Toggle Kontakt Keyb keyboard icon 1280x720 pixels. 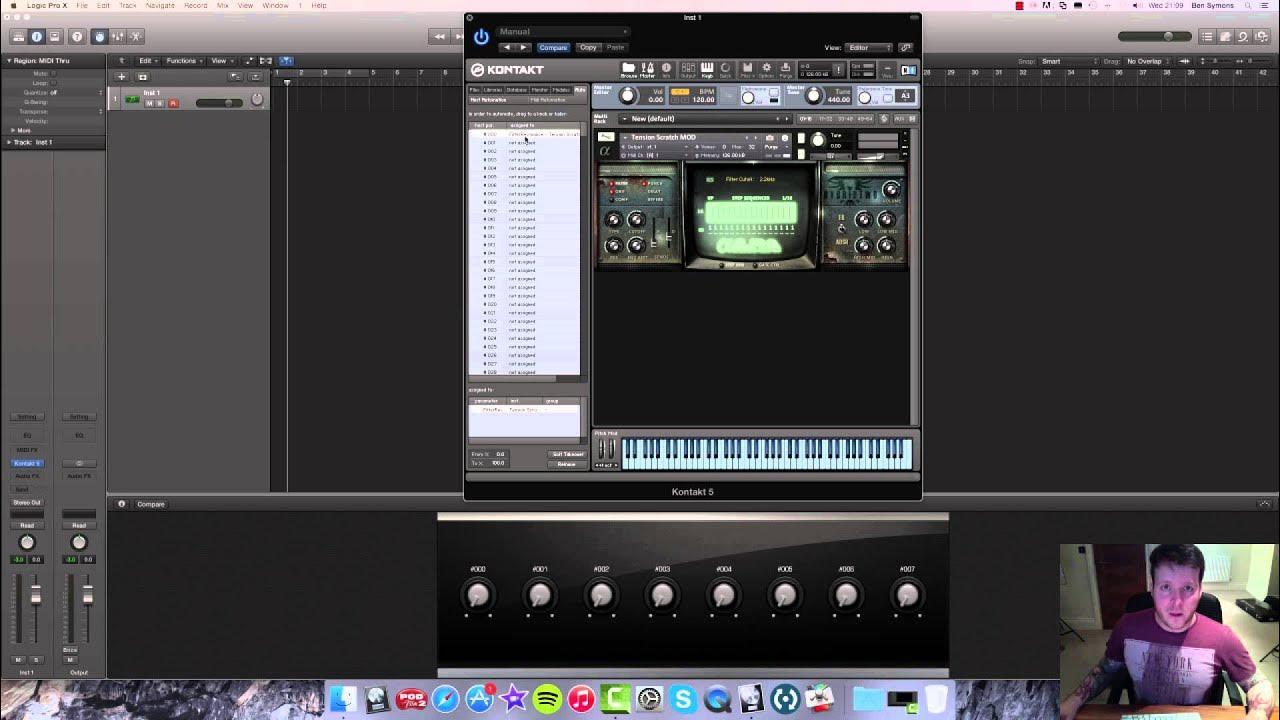707,70
